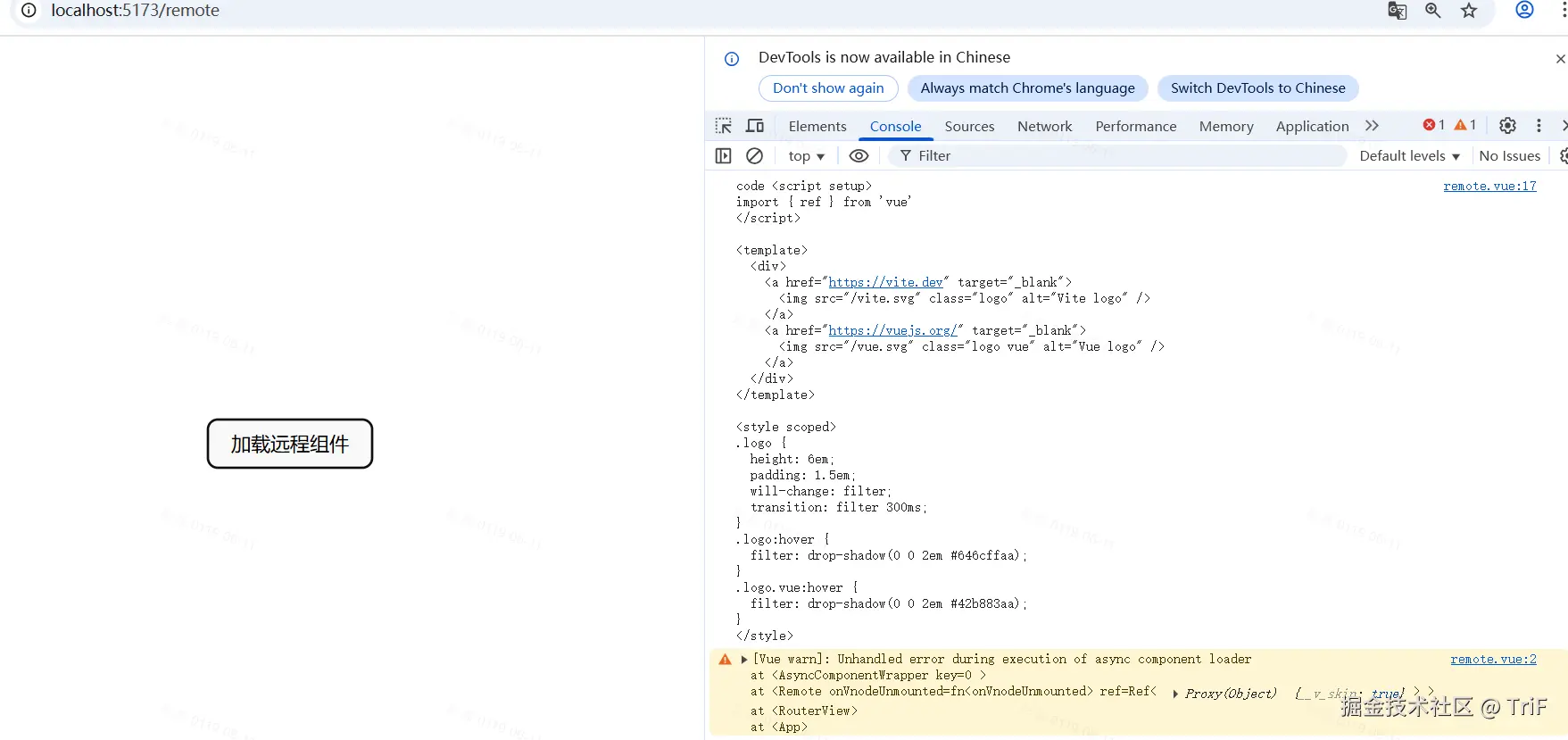1568x740 pixels.
Task: Follow the https://vite.dev link in console
Action: pos(885,282)
